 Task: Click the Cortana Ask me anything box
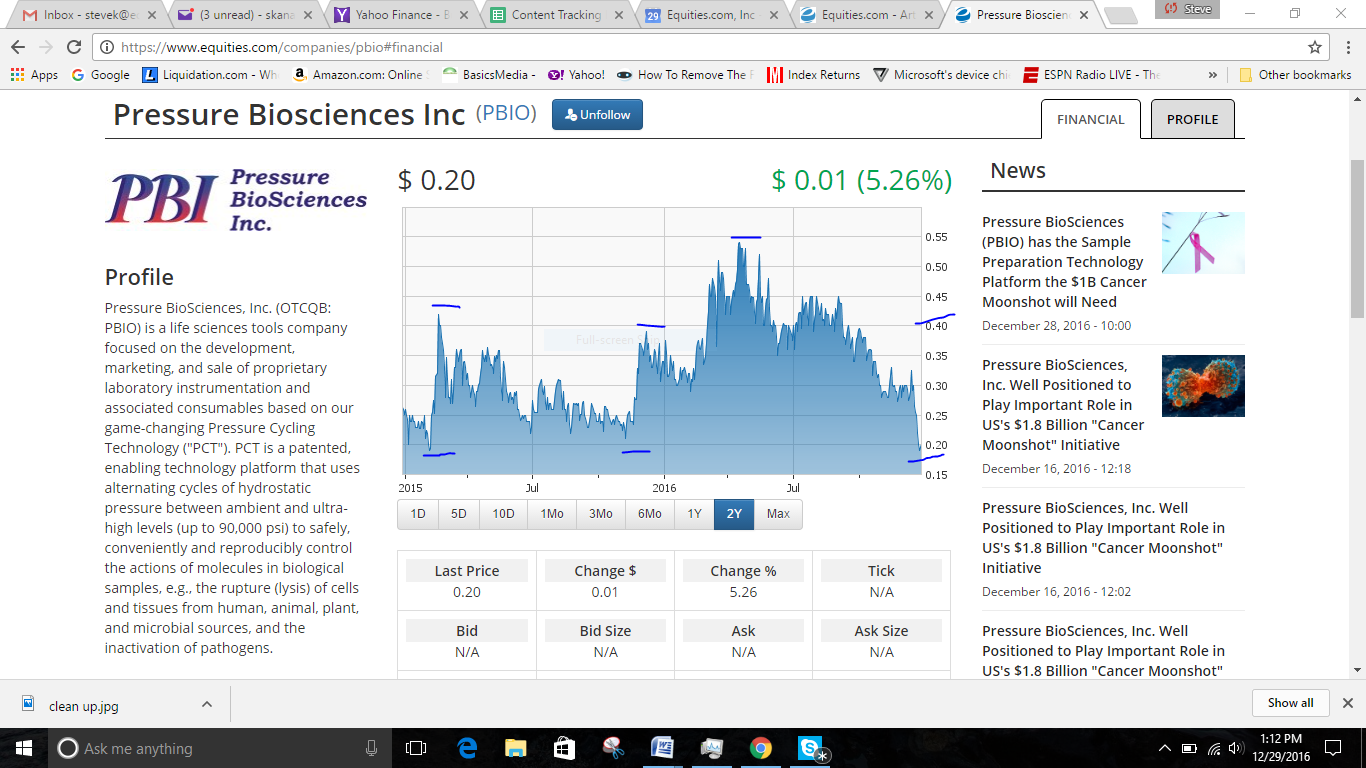(x=220, y=748)
